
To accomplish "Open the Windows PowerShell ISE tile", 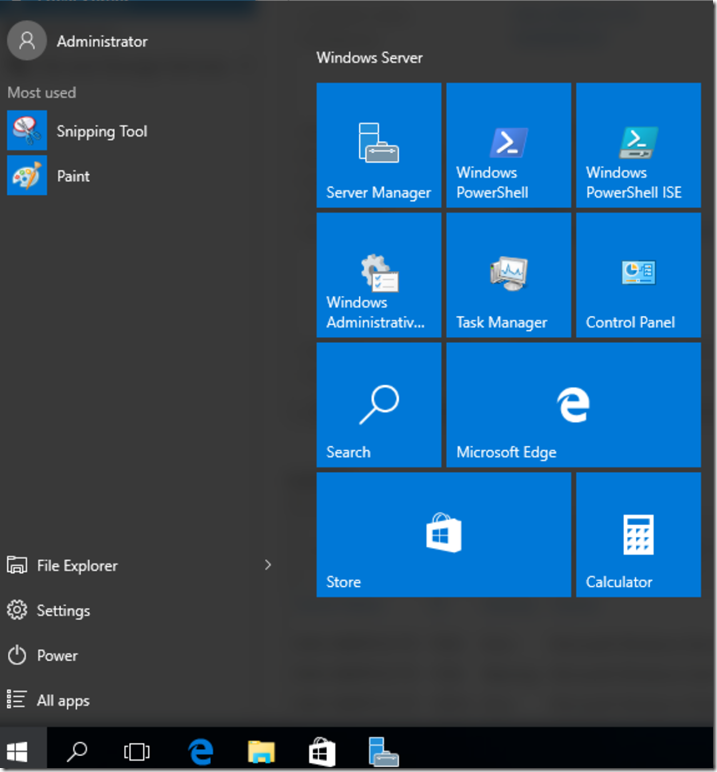I will click(x=639, y=145).
